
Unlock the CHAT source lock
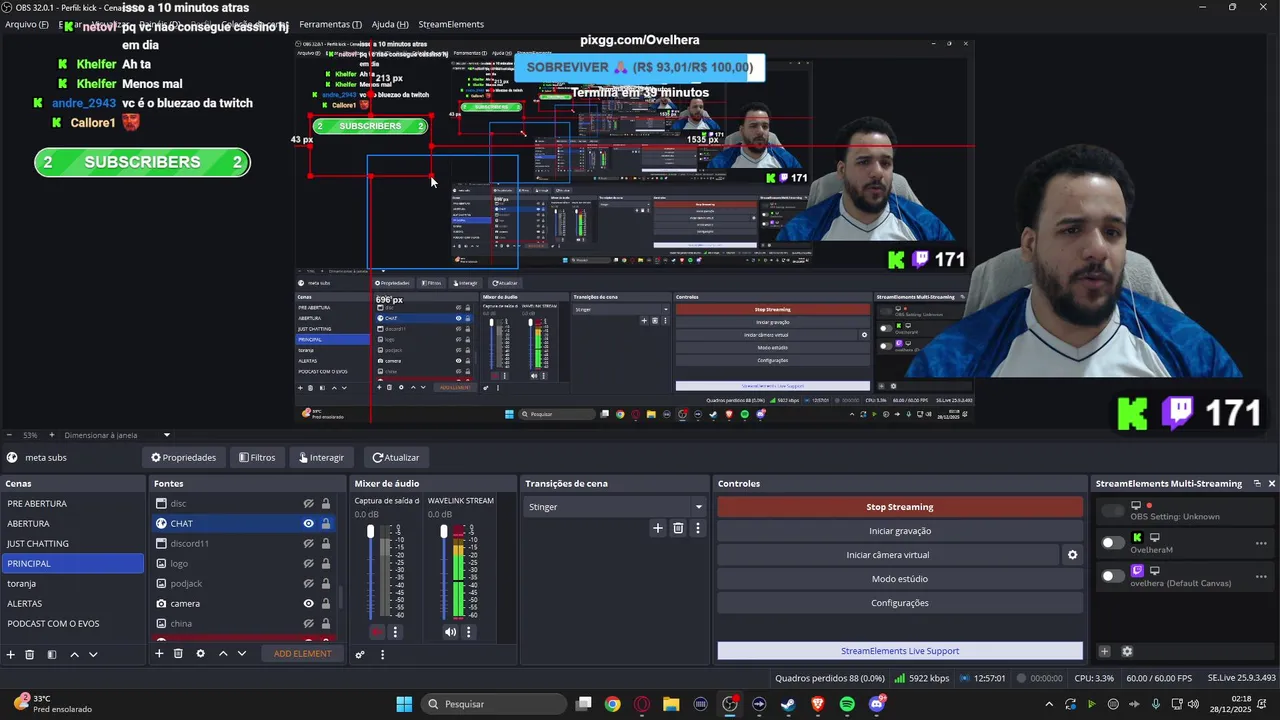point(326,524)
